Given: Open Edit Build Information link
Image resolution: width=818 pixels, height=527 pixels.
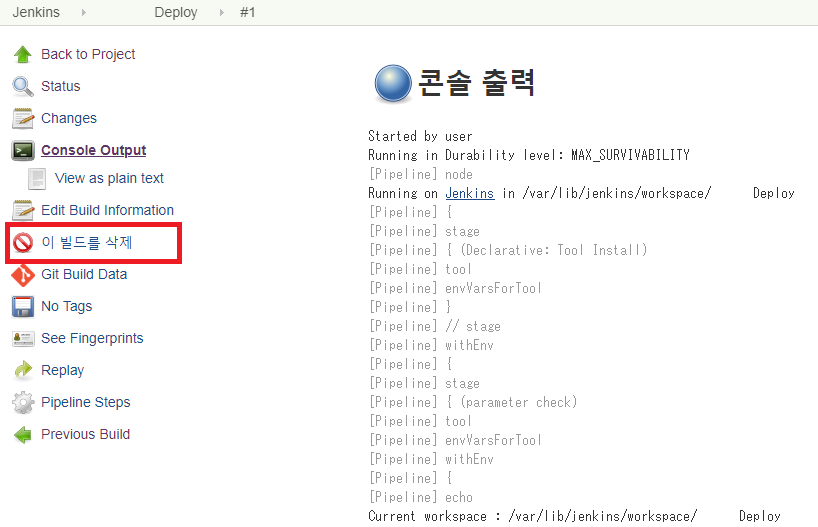Looking at the screenshot, I should pyautogui.click(x=107, y=210).
